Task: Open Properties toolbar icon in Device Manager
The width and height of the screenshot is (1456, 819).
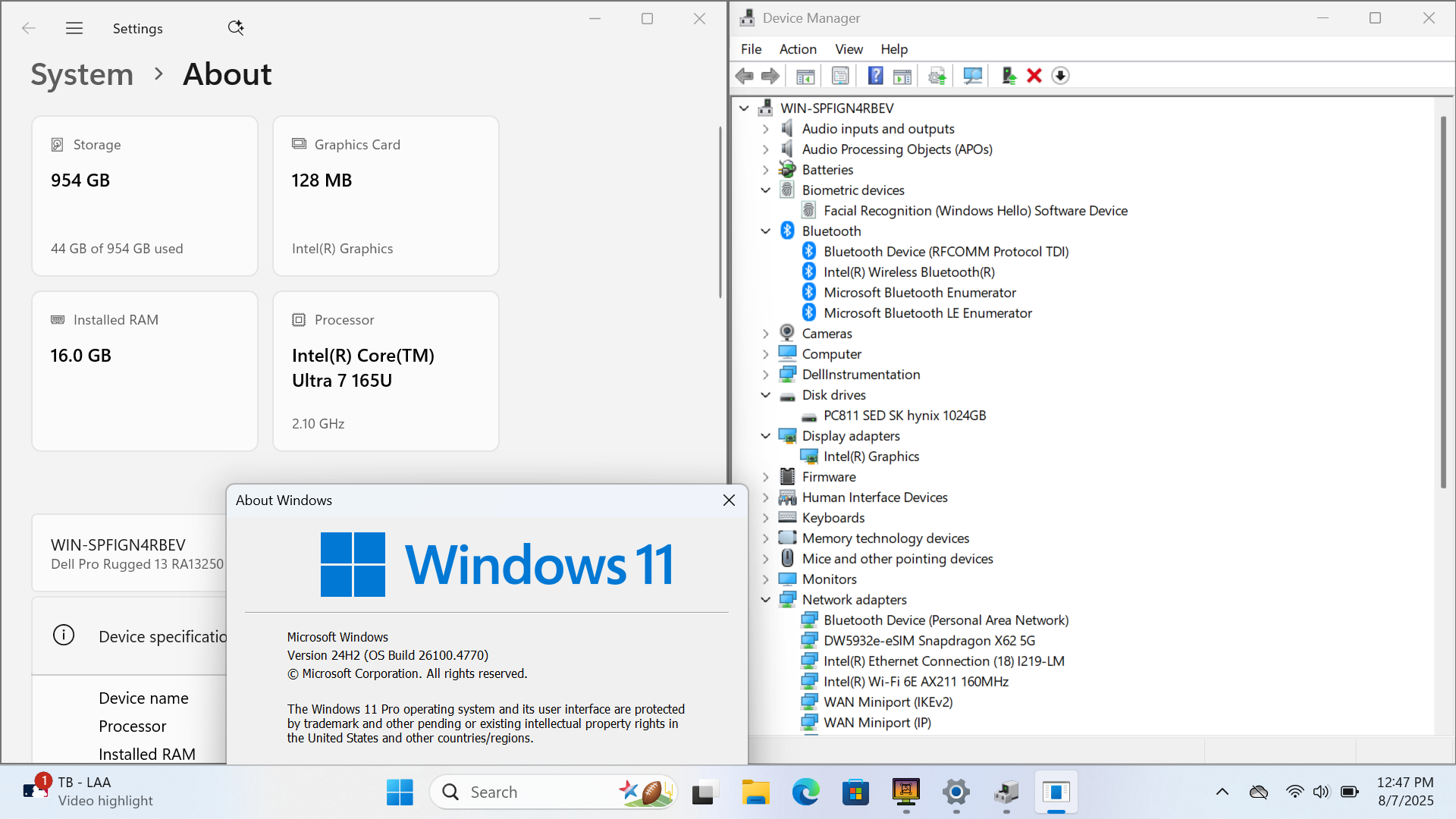Action: coord(840,76)
